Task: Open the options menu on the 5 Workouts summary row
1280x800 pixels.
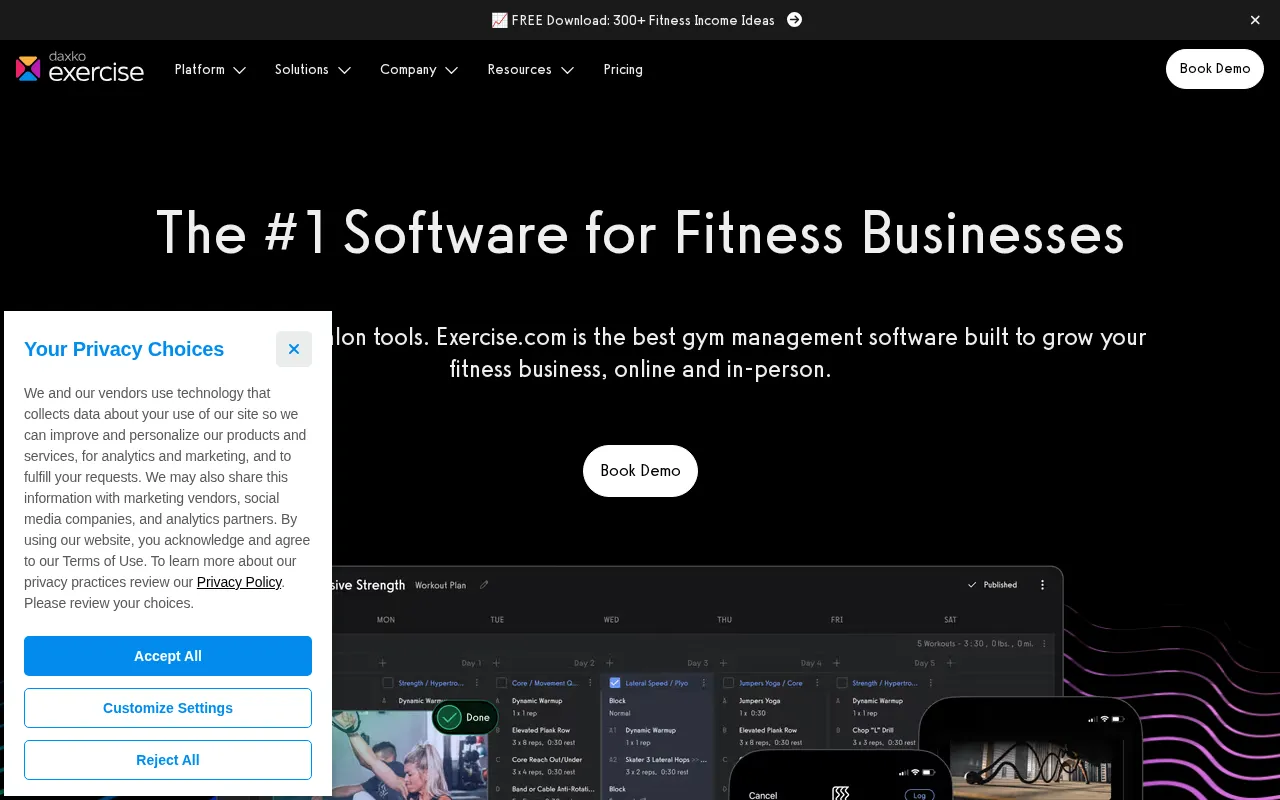Action: tap(1045, 644)
